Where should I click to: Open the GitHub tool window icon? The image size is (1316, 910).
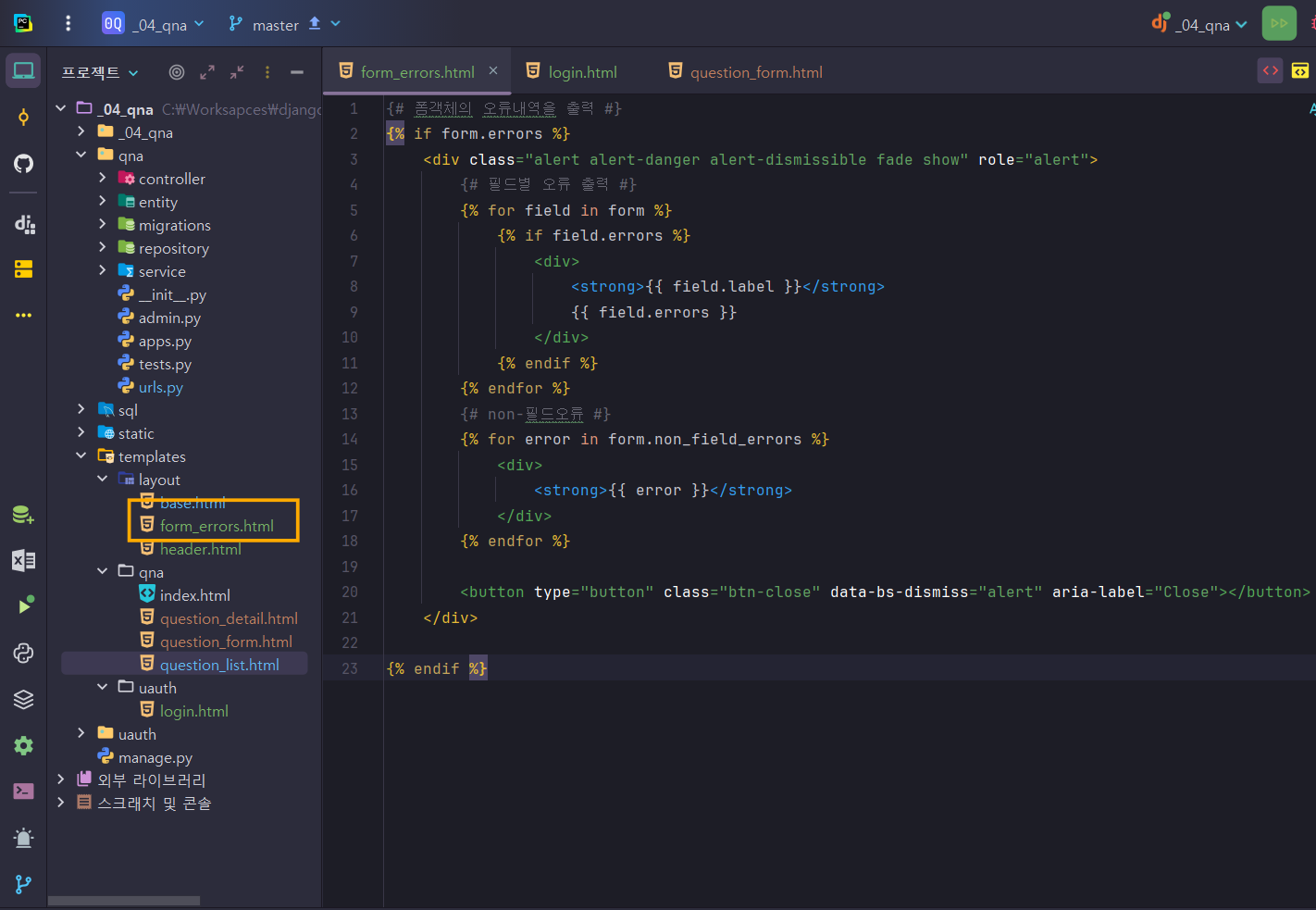[x=23, y=164]
